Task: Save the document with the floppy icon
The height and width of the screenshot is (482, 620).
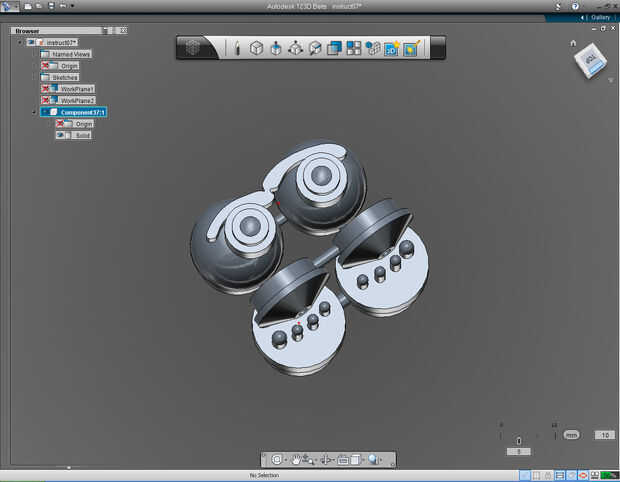Action: (x=51, y=6)
